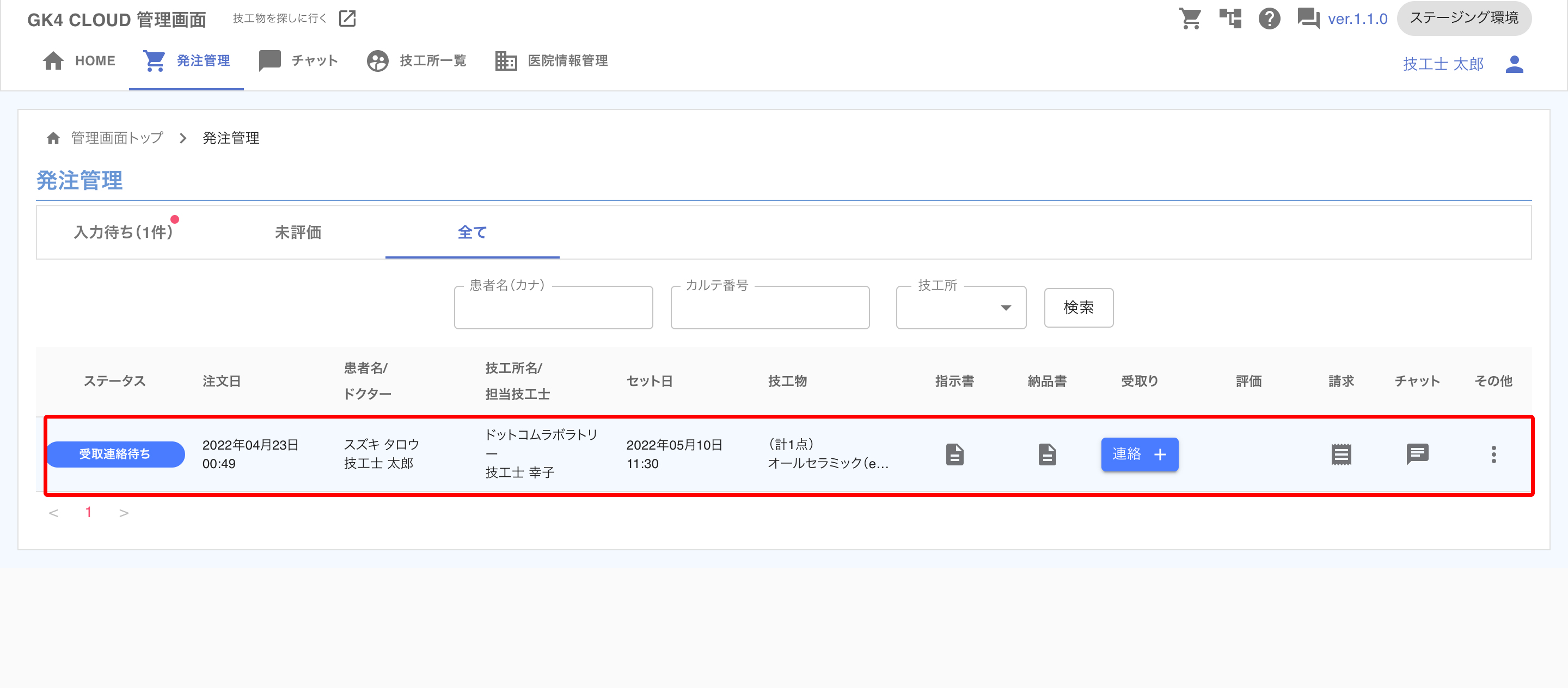Expand the 技工所 dropdown filter
This screenshot has height=688, width=1568.
[x=961, y=308]
